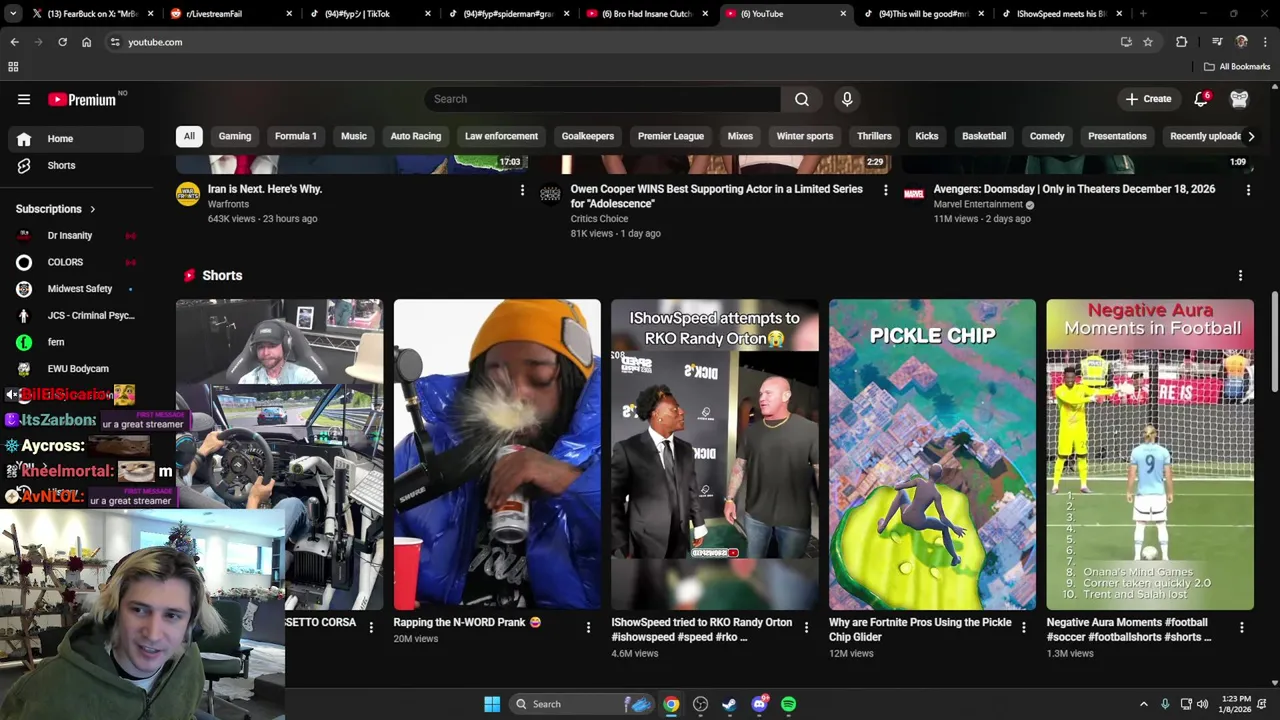Select the Gaming filter chip

[235, 136]
